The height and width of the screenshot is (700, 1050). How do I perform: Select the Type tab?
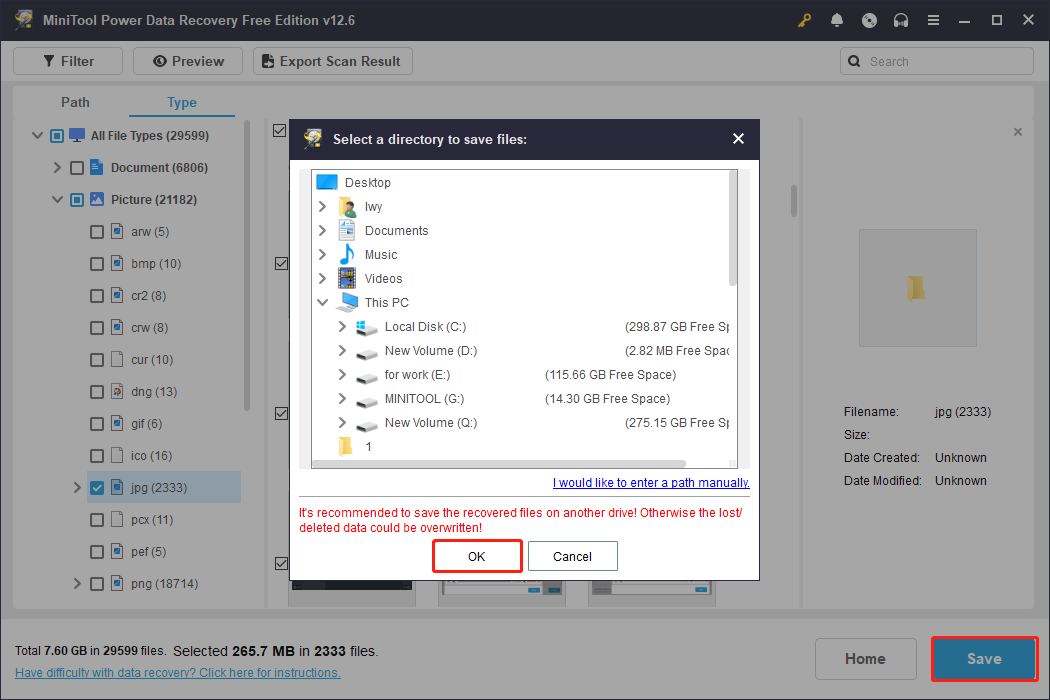tap(181, 102)
